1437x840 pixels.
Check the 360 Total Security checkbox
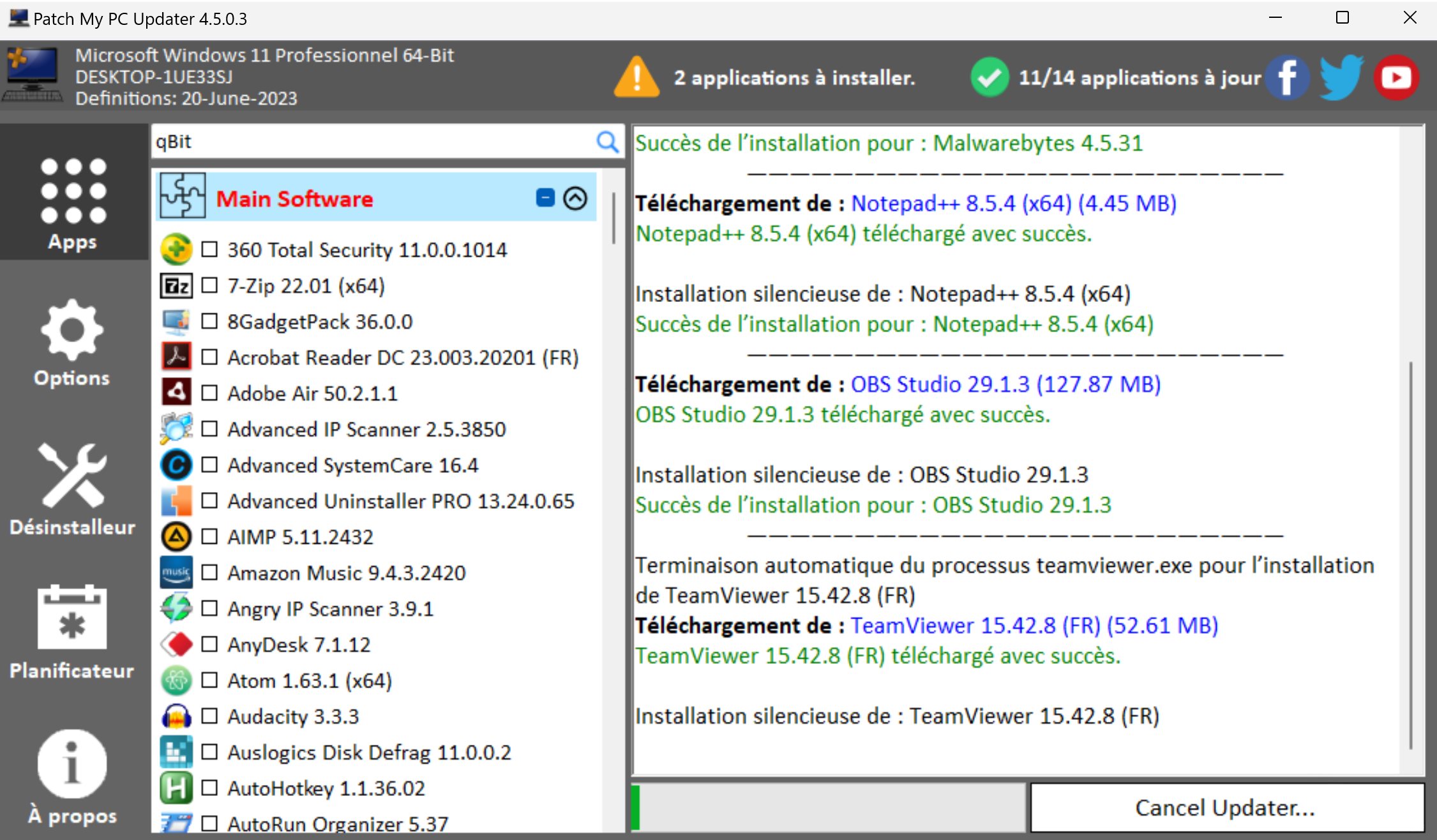[209, 249]
